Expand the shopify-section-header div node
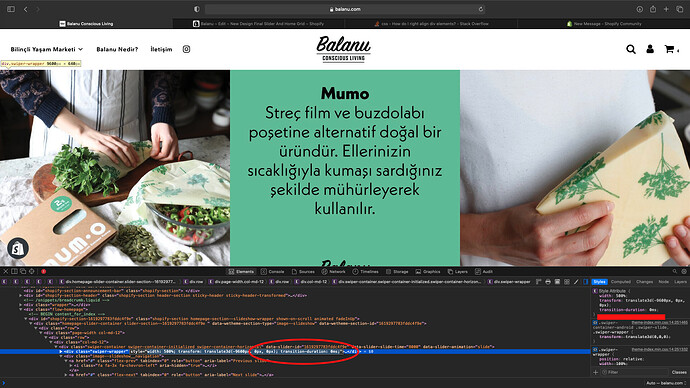Image resolution: width=690 pixels, height=388 pixels. [x=21, y=296]
